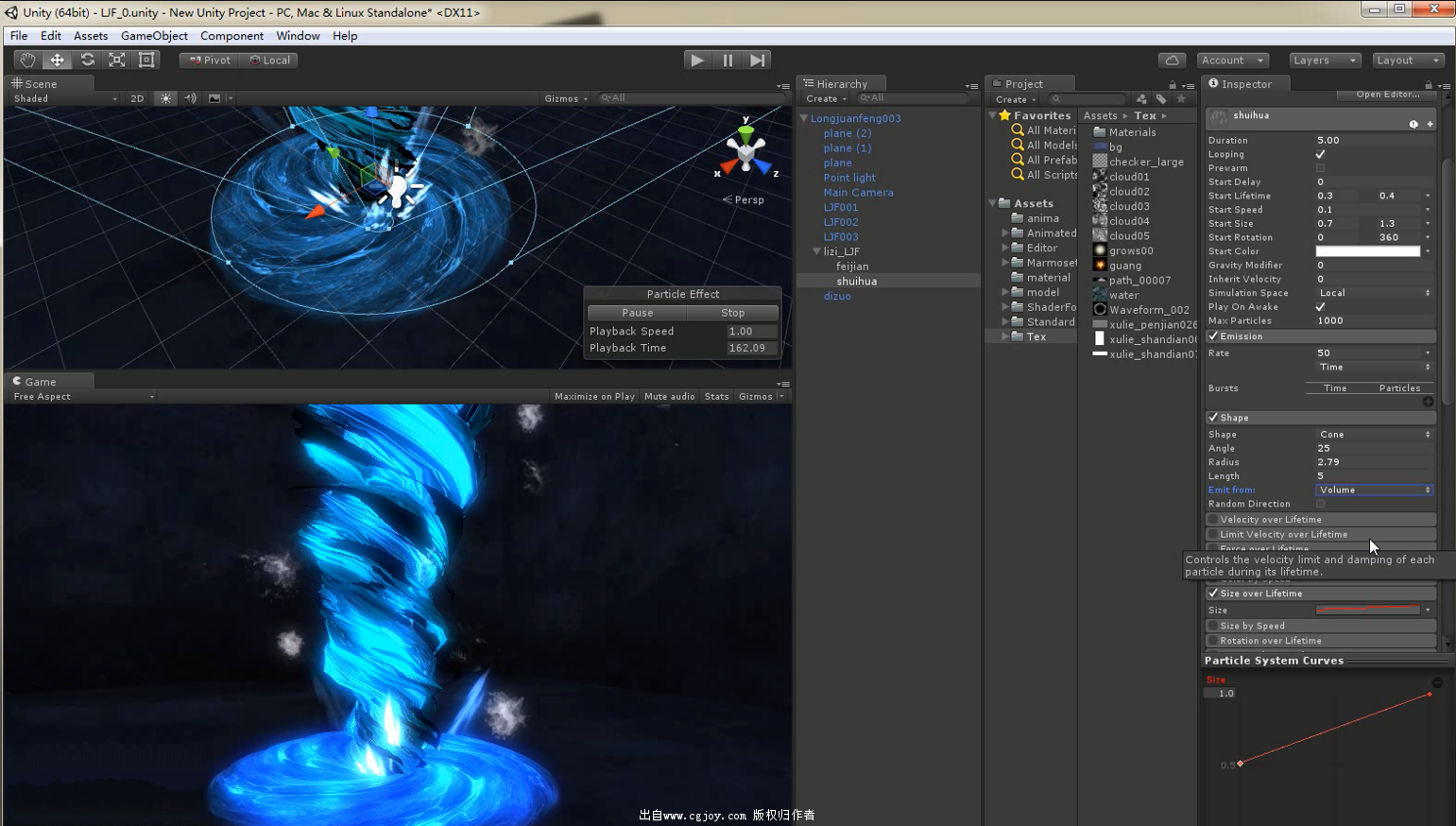1456x826 pixels.
Task: Open the Shape type Cone dropdown
Action: (x=1375, y=435)
